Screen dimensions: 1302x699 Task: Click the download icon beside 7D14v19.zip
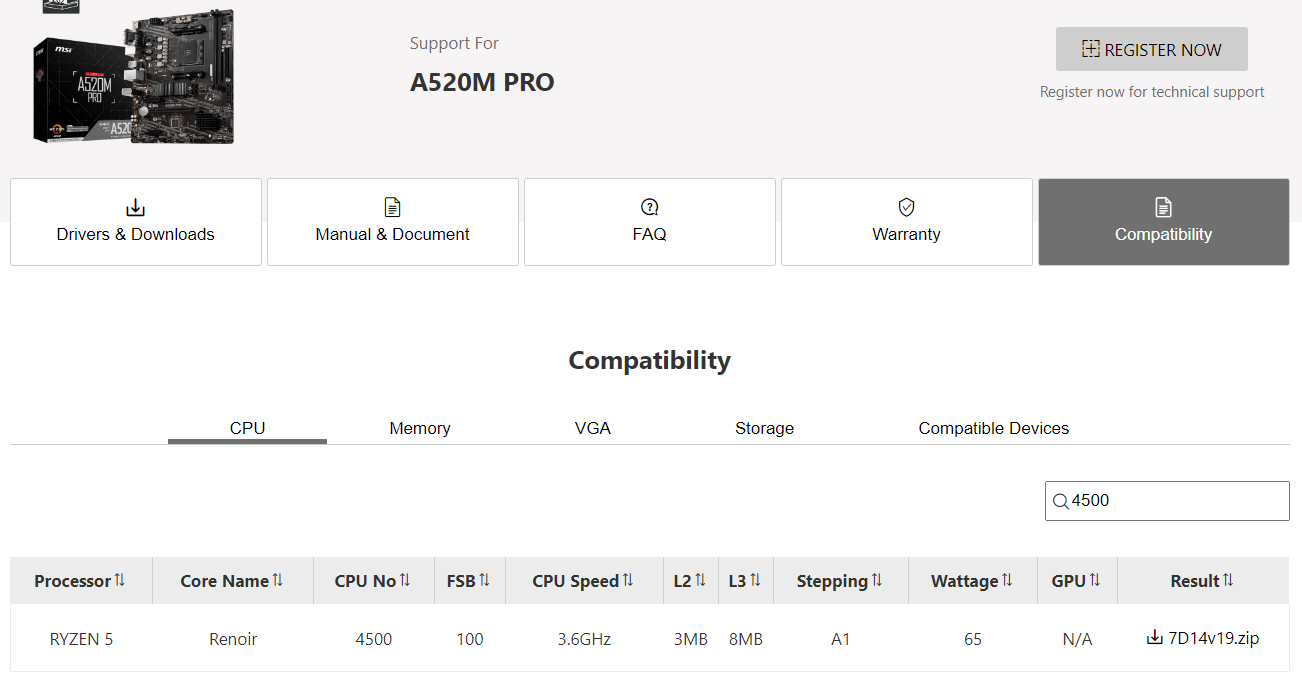[1154, 638]
